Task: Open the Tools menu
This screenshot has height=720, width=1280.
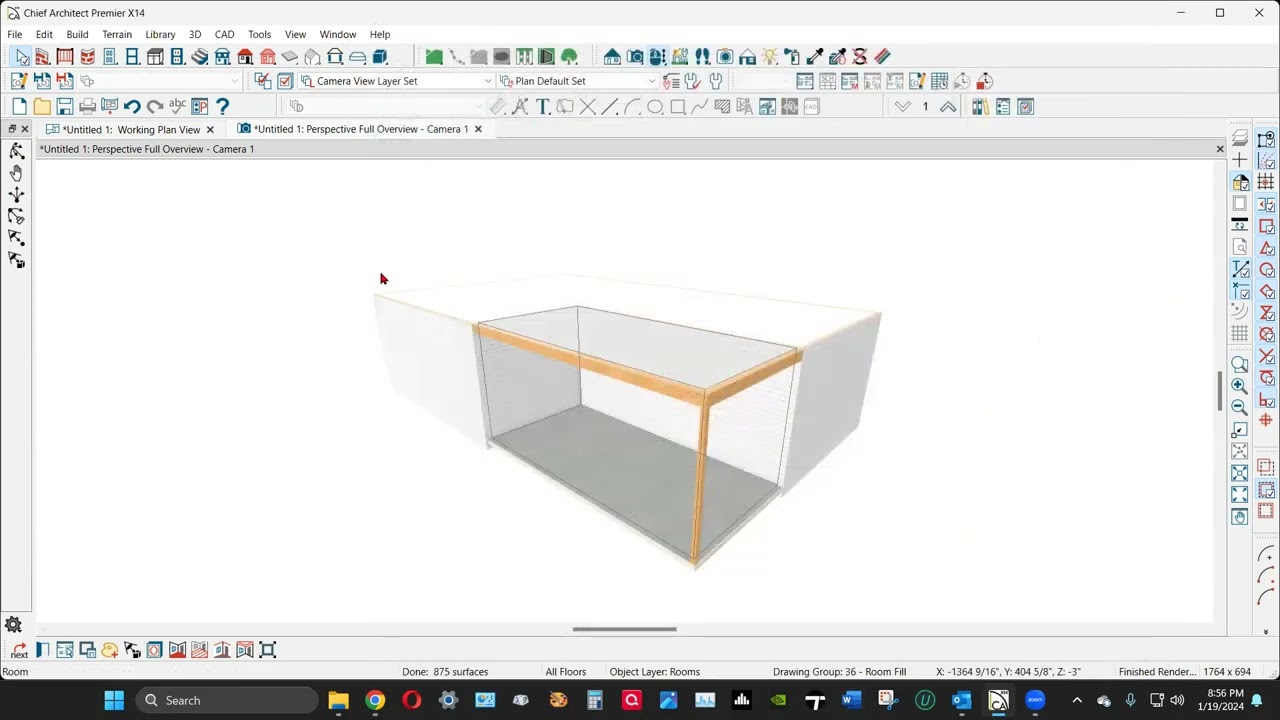Action: (x=259, y=34)
